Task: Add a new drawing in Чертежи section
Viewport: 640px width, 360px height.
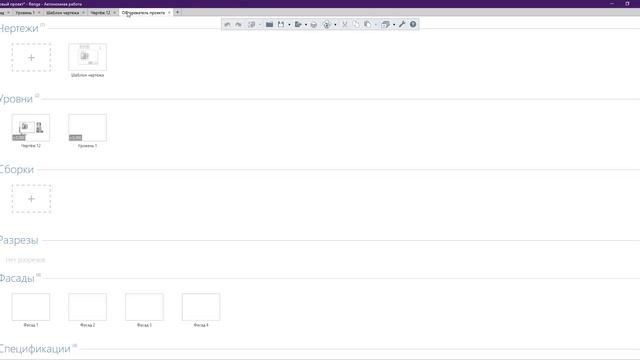Action: pos(31,58)
